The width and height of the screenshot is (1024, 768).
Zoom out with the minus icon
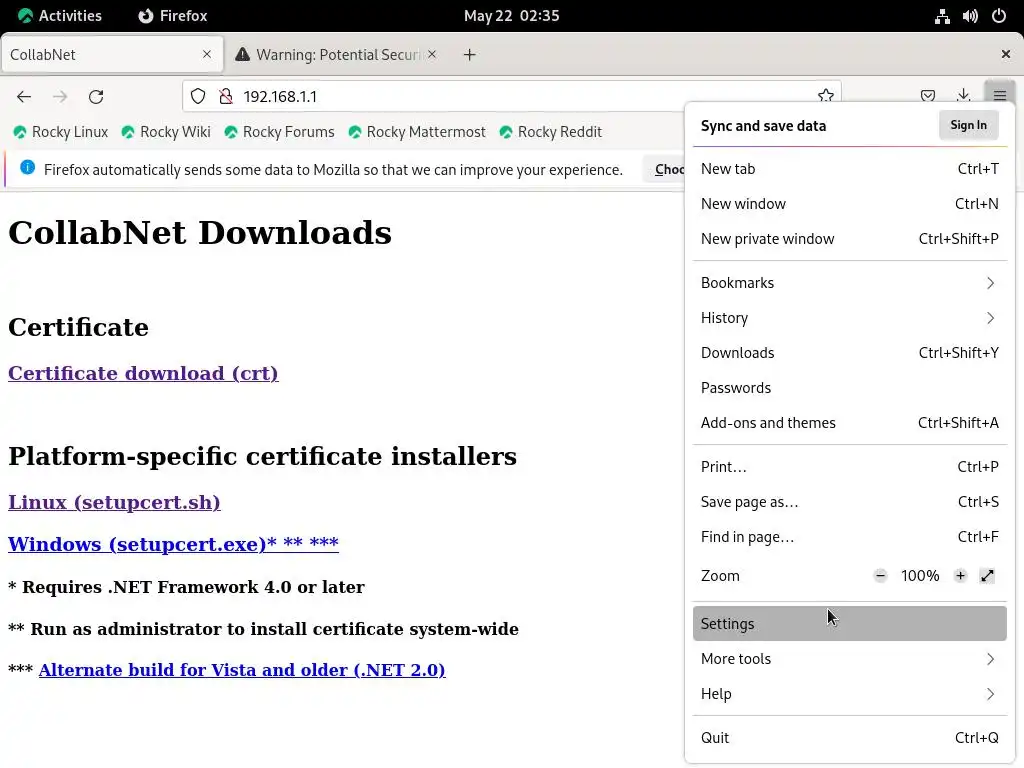880,576
